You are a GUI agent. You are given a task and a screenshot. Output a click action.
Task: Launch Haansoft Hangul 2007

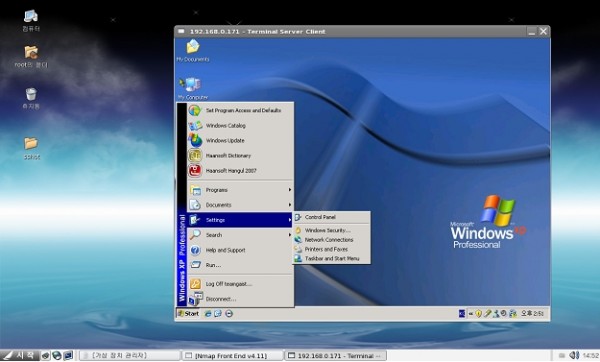240,171
